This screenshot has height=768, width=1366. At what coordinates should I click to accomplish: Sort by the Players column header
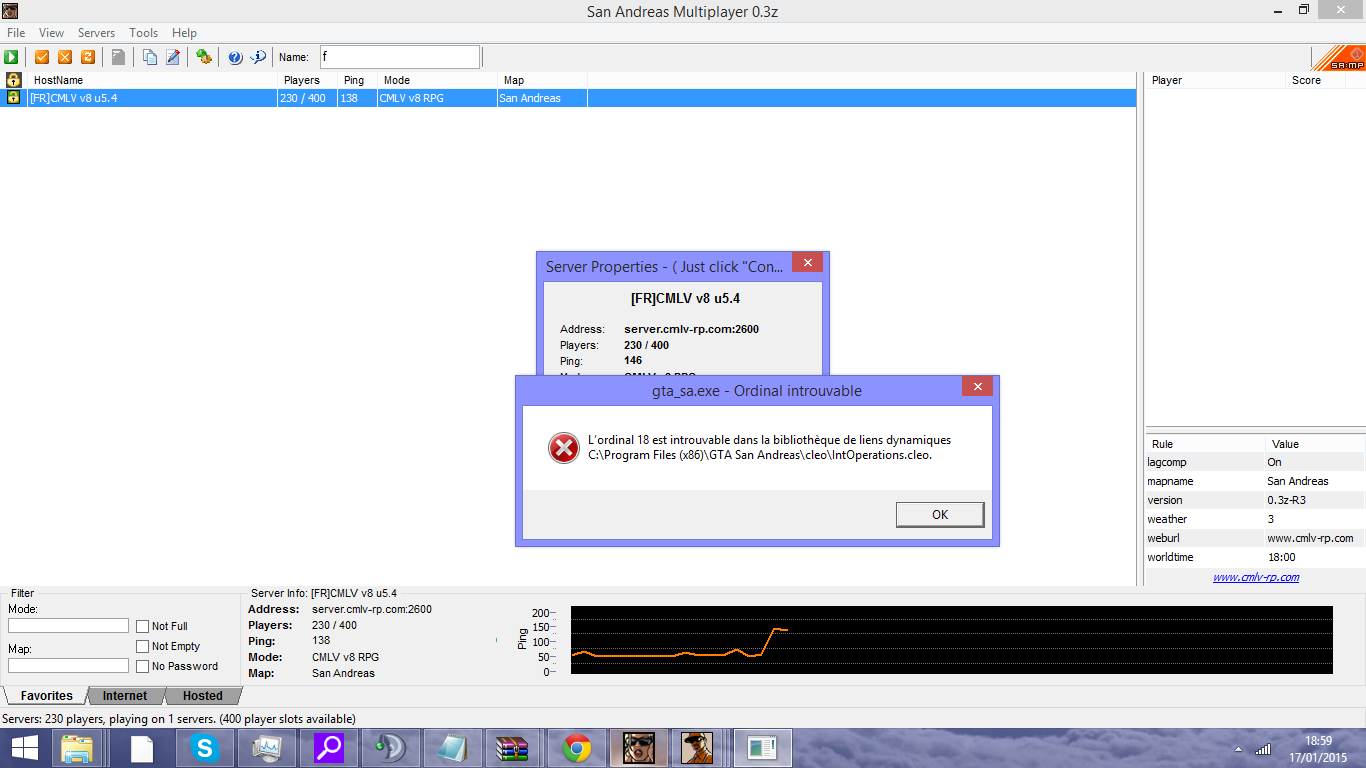(307, 80)
